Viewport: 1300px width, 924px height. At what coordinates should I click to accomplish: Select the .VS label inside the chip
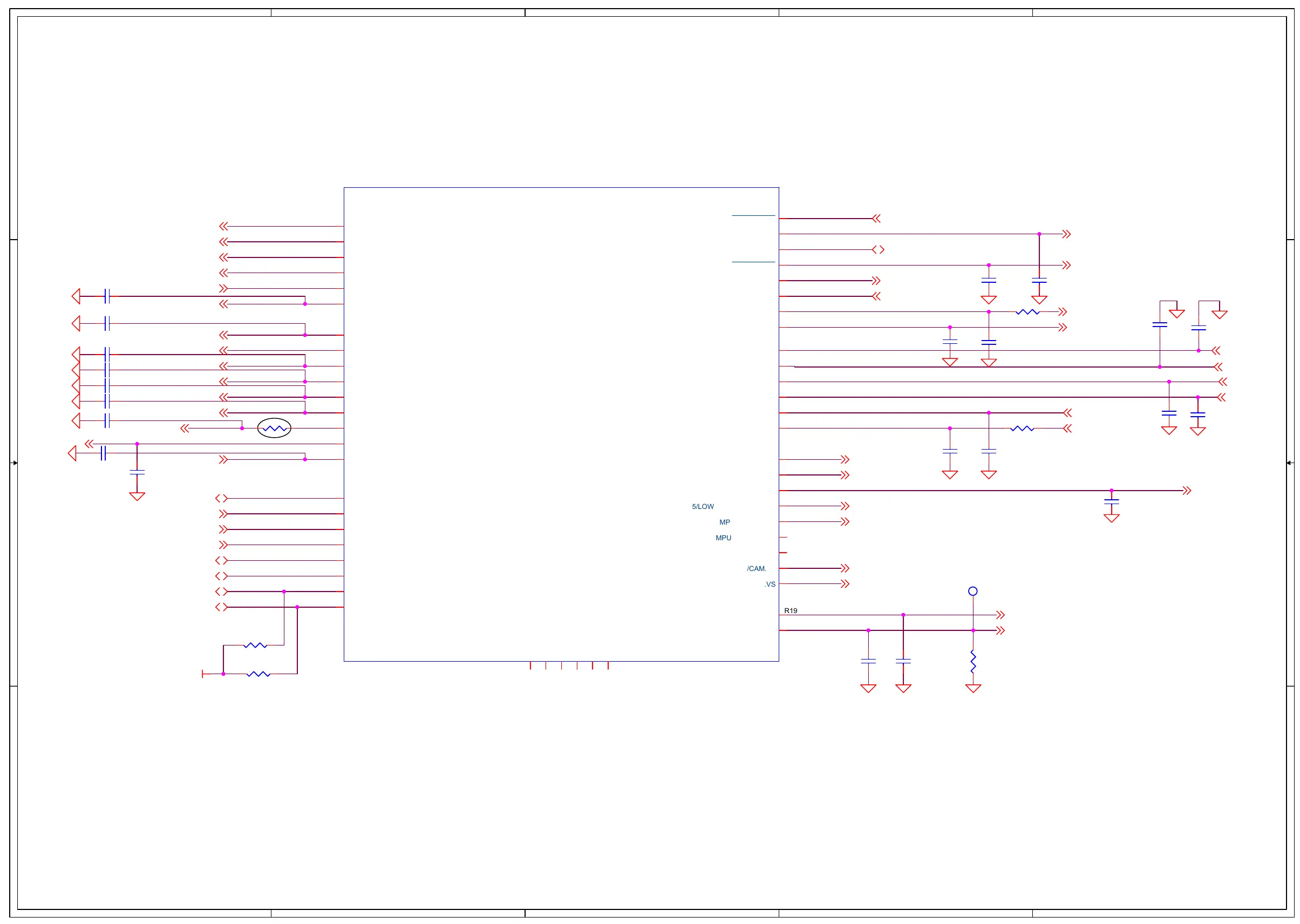point(770,585)
